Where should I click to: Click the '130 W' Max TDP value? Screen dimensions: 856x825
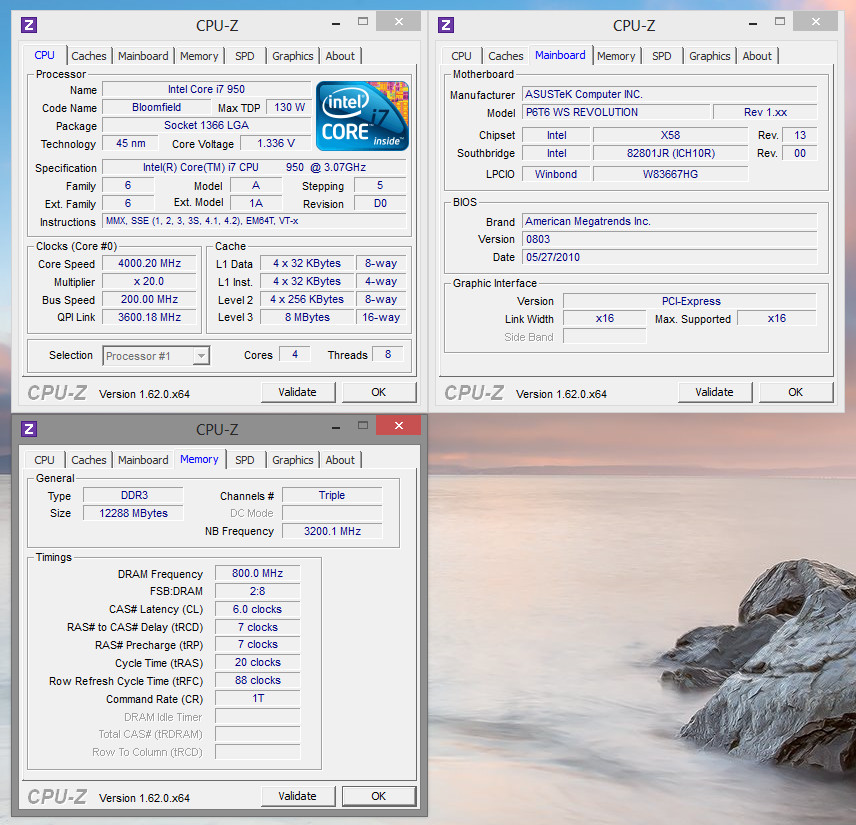[289, 107]
